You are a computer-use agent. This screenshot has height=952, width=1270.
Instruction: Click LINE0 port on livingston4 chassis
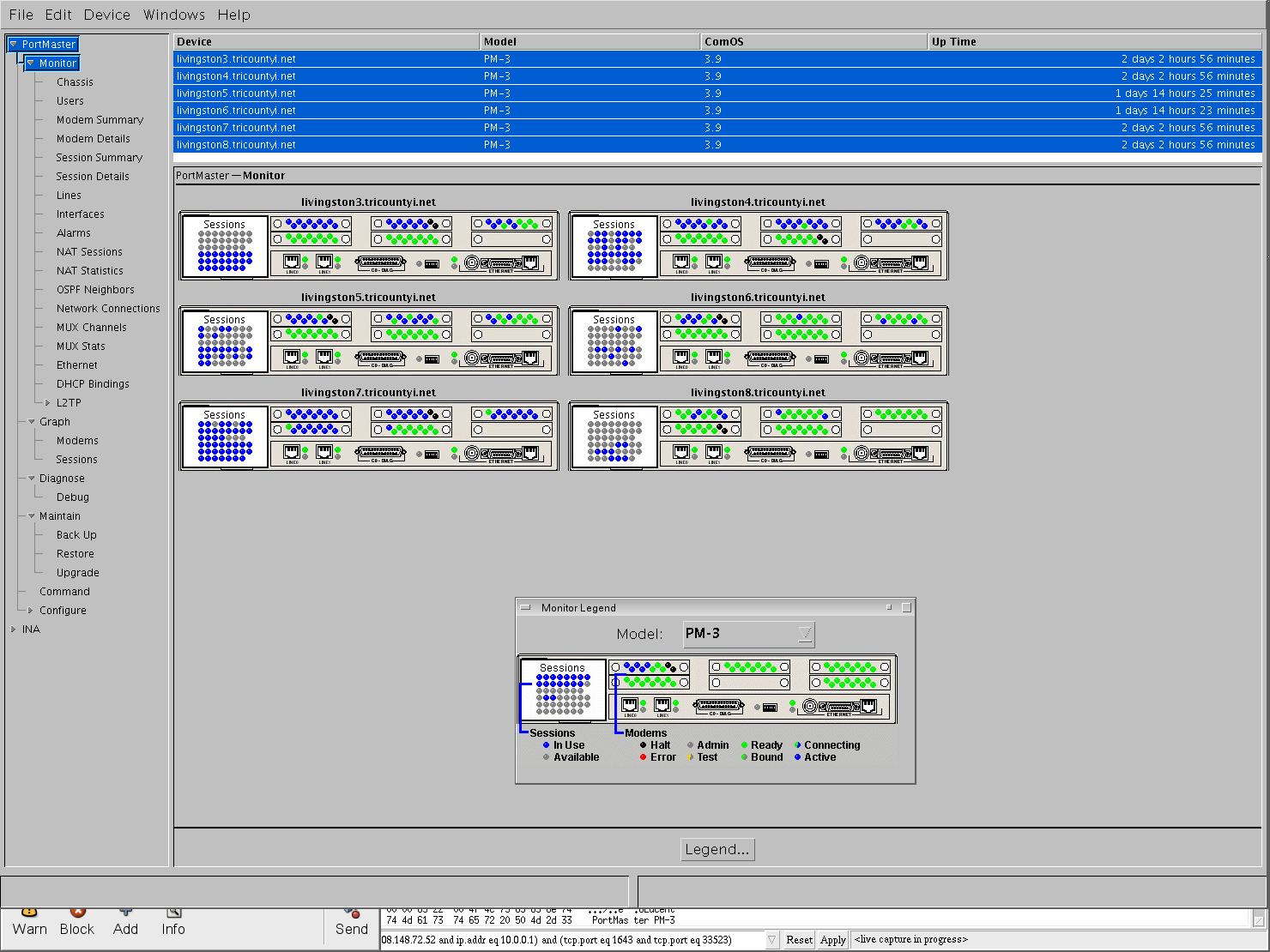point(681,262)
